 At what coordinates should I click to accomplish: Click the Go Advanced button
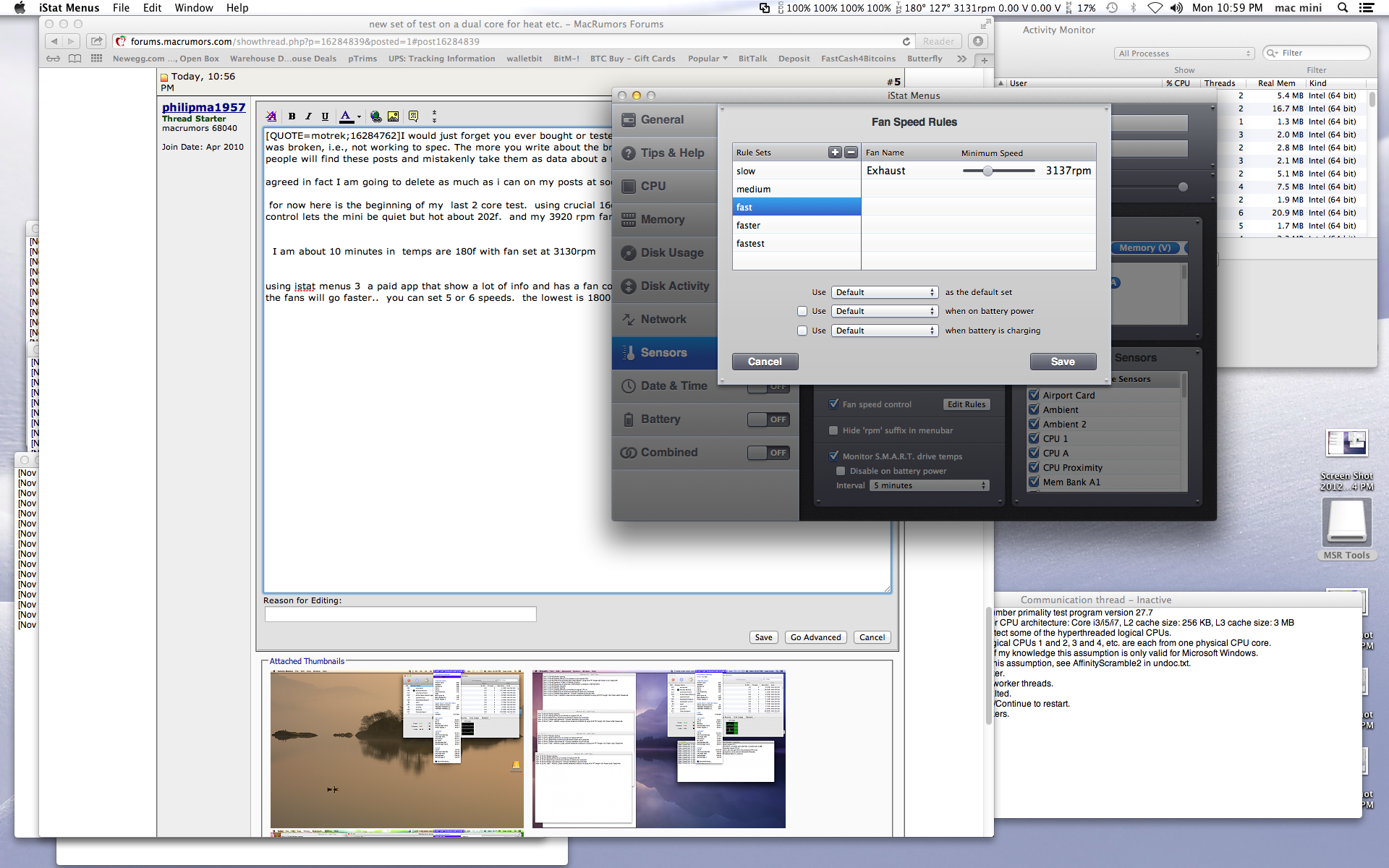(815, 637)
